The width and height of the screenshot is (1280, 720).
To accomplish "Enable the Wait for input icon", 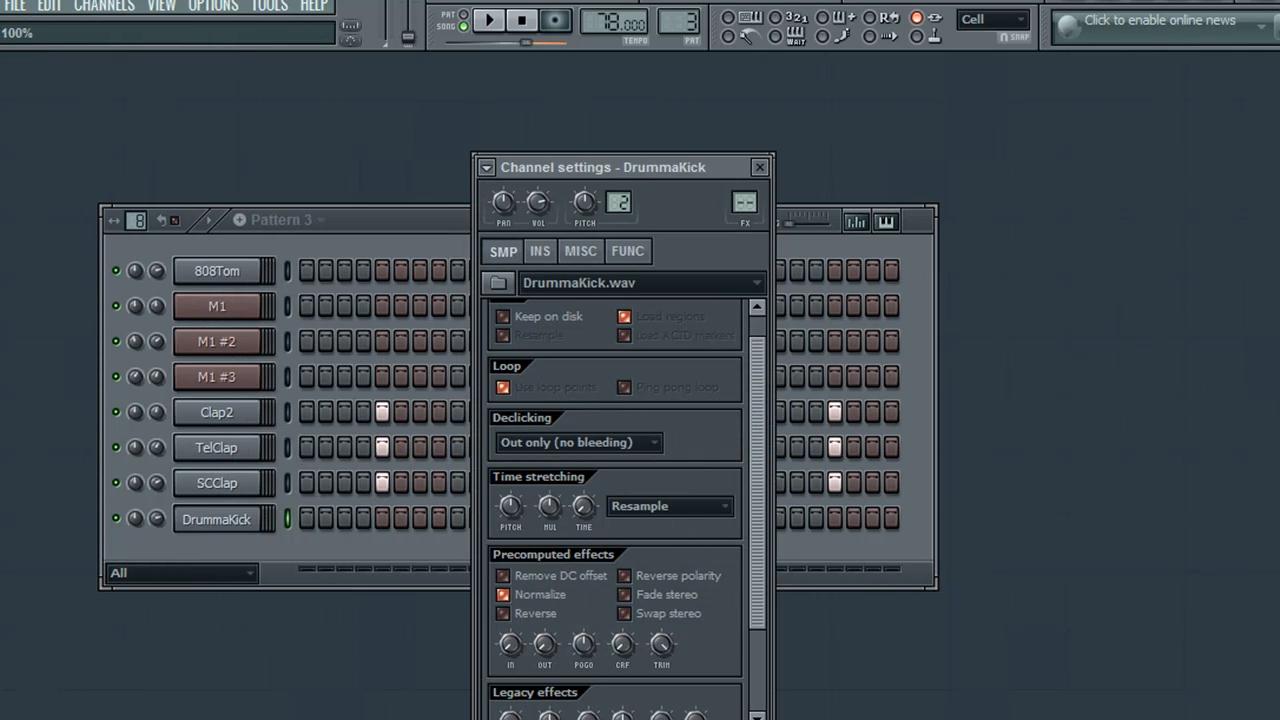I will click(x=796, y=37).
